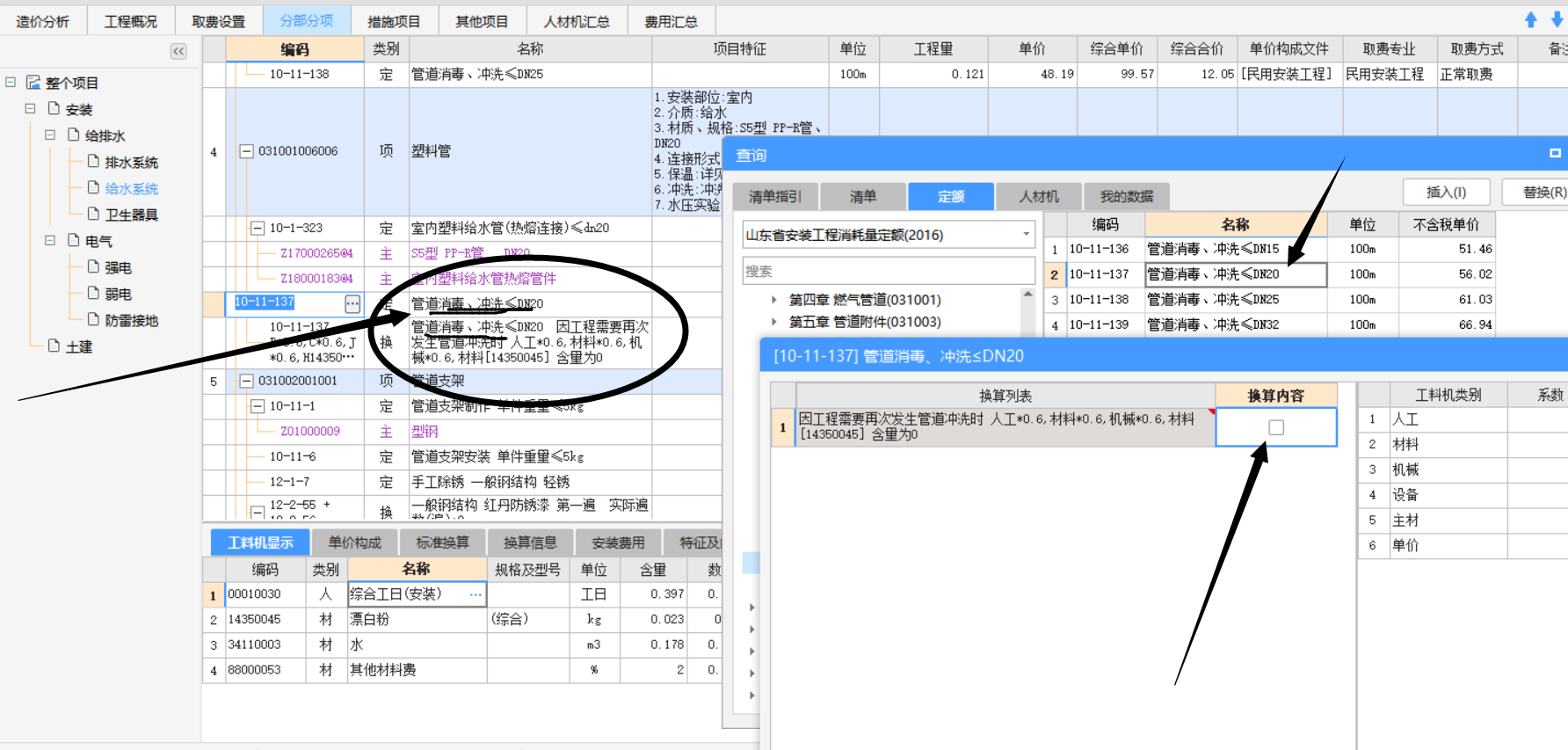
Task: Collapse the 10-11-1 quota row
Action: pyautogui.click(x=258, y=406)
